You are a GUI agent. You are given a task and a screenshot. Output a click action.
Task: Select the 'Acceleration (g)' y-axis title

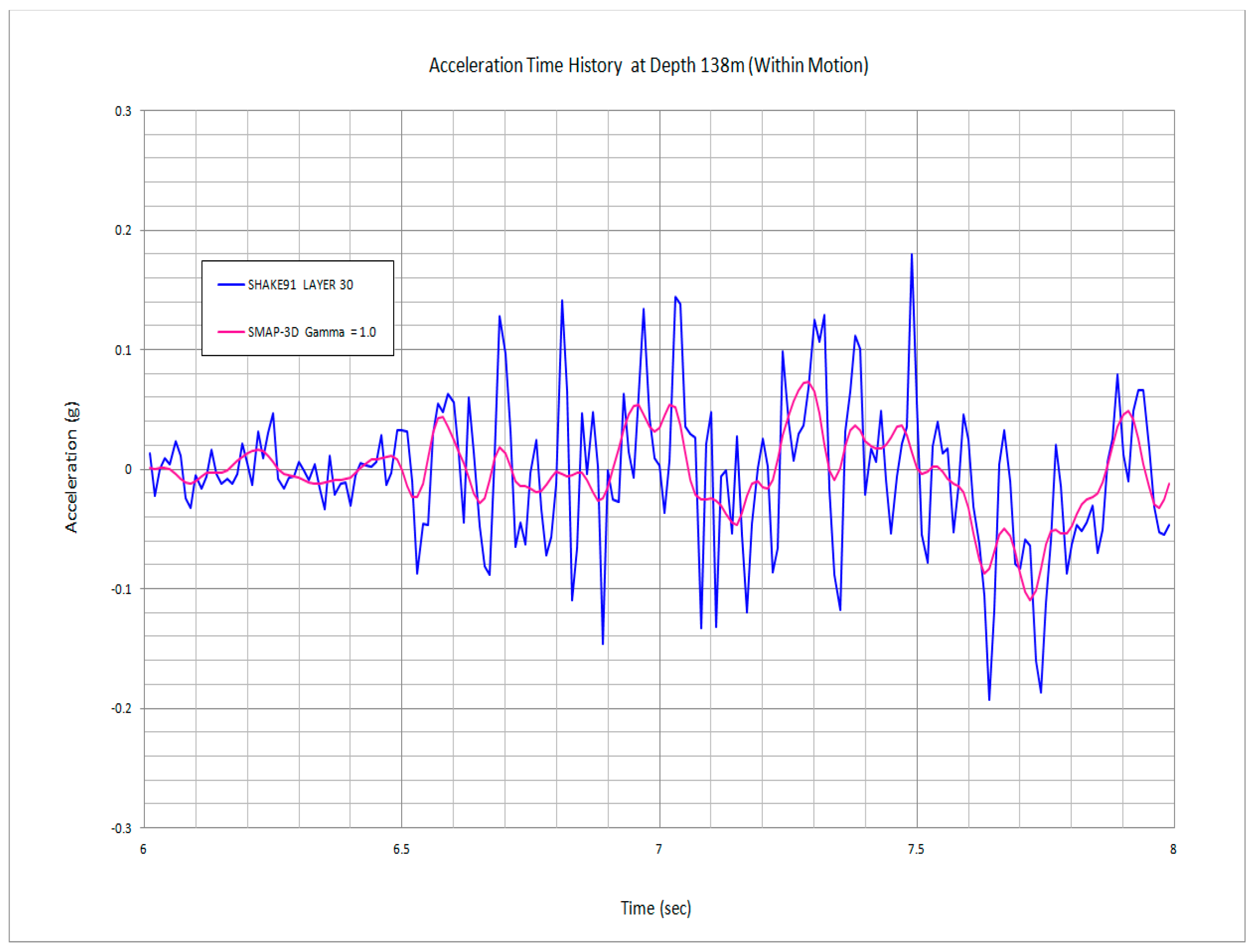(72, 468)
